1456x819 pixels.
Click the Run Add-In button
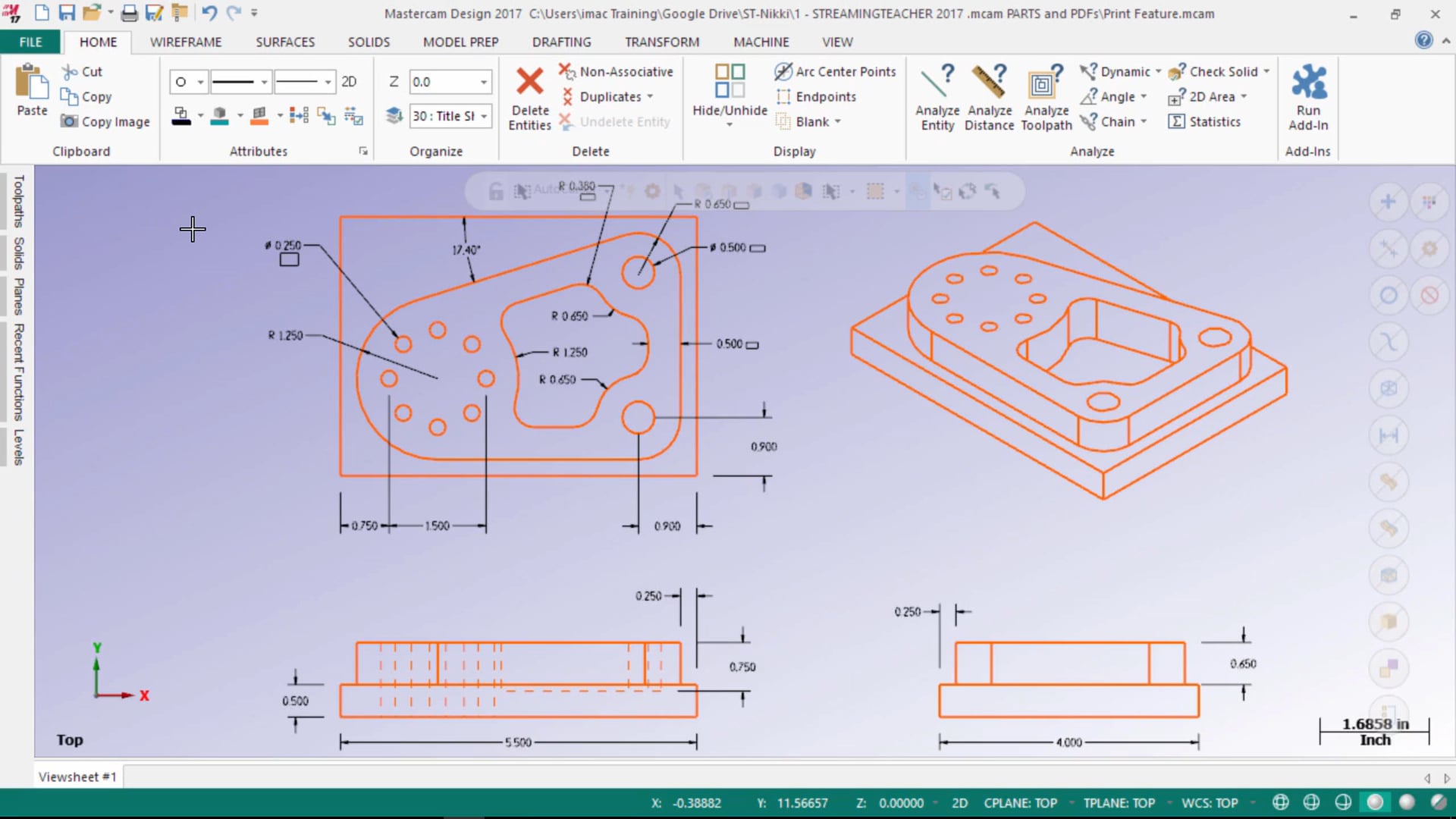click(1308, 96)
